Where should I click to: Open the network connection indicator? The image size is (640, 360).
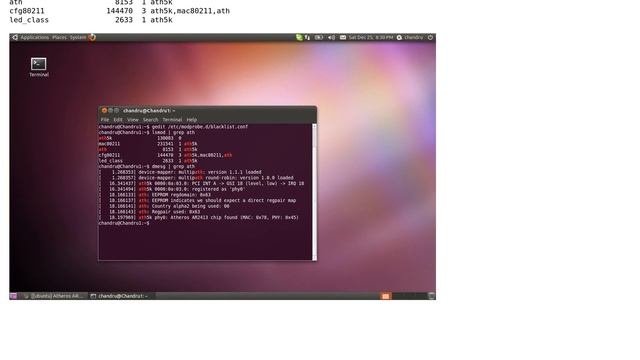point(307,38)
